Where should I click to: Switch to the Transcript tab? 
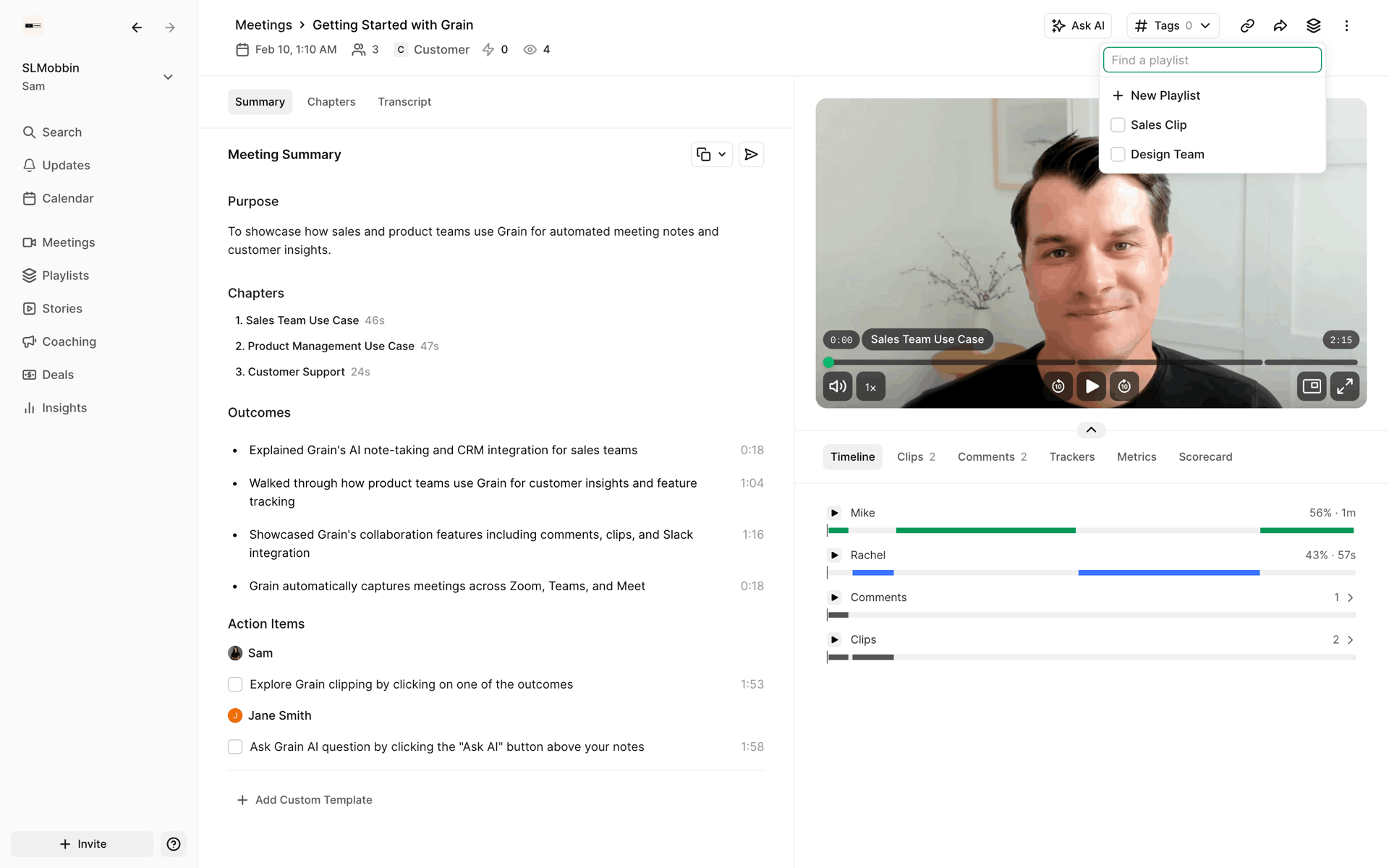404,102
